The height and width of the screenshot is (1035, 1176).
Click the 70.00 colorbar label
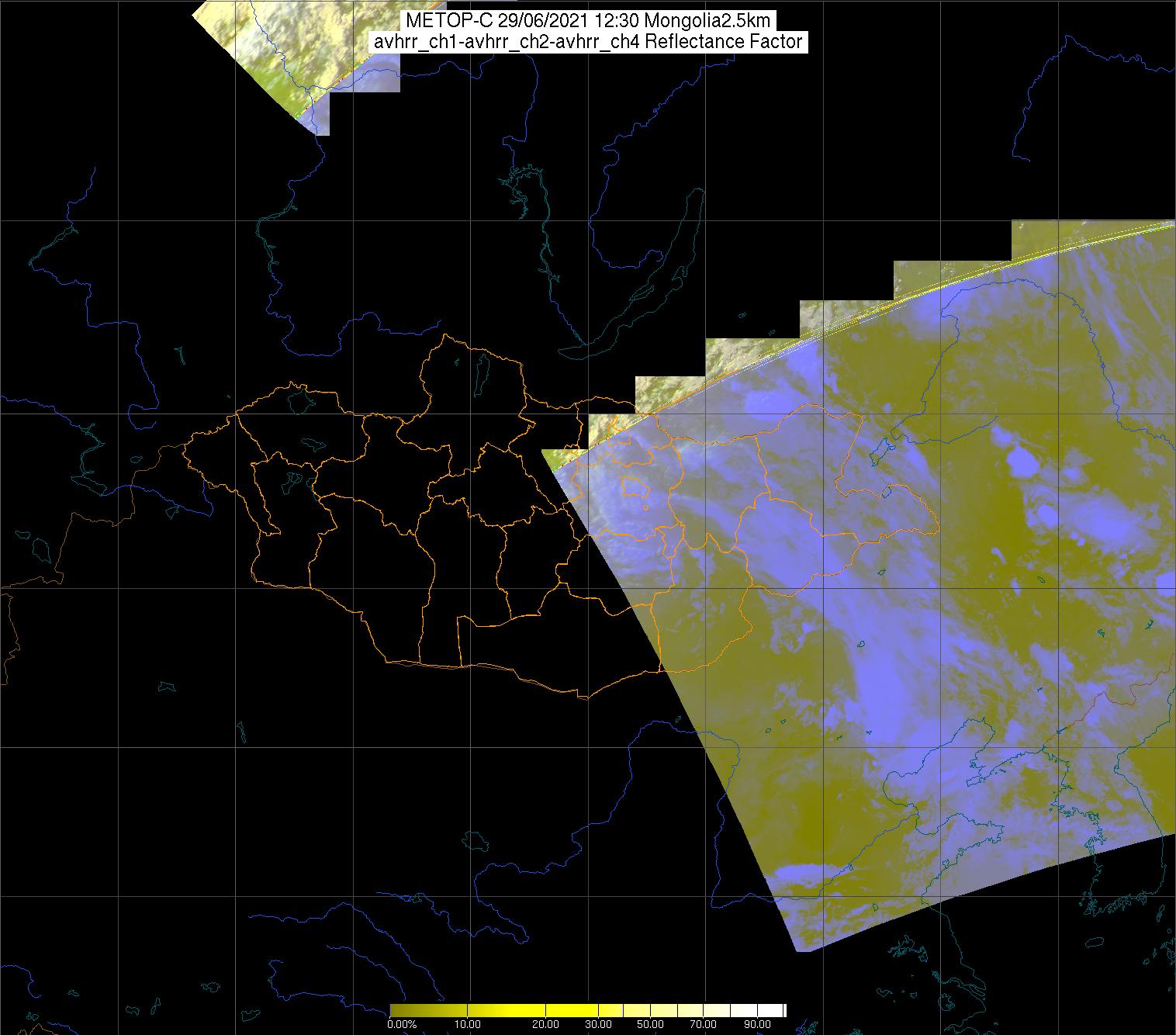[x=704, y=1024]
